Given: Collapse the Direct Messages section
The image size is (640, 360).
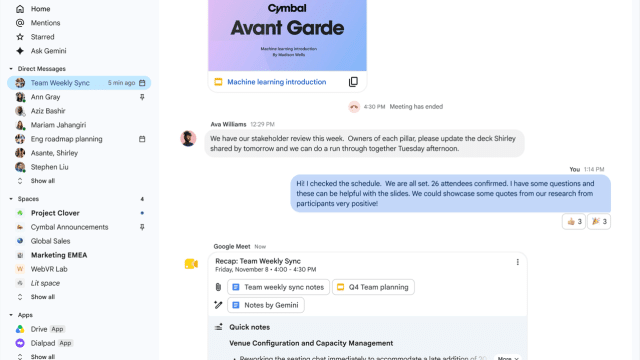Looking at the screenshot, I should pos(11,69).
